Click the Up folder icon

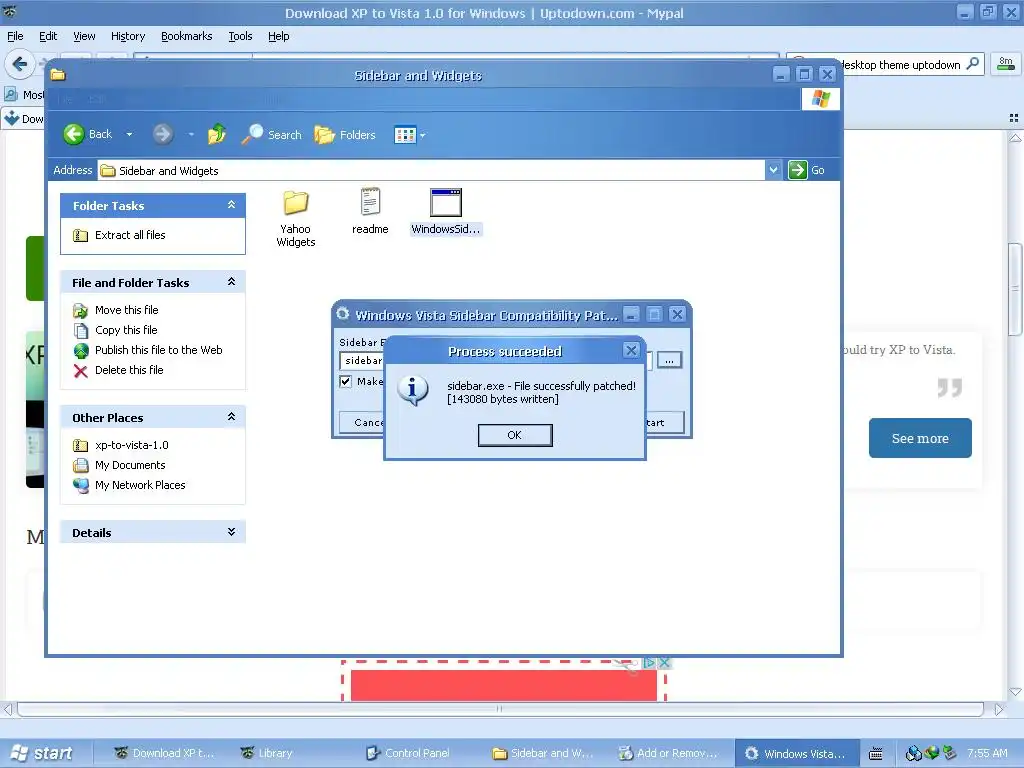tap(217, 135)
